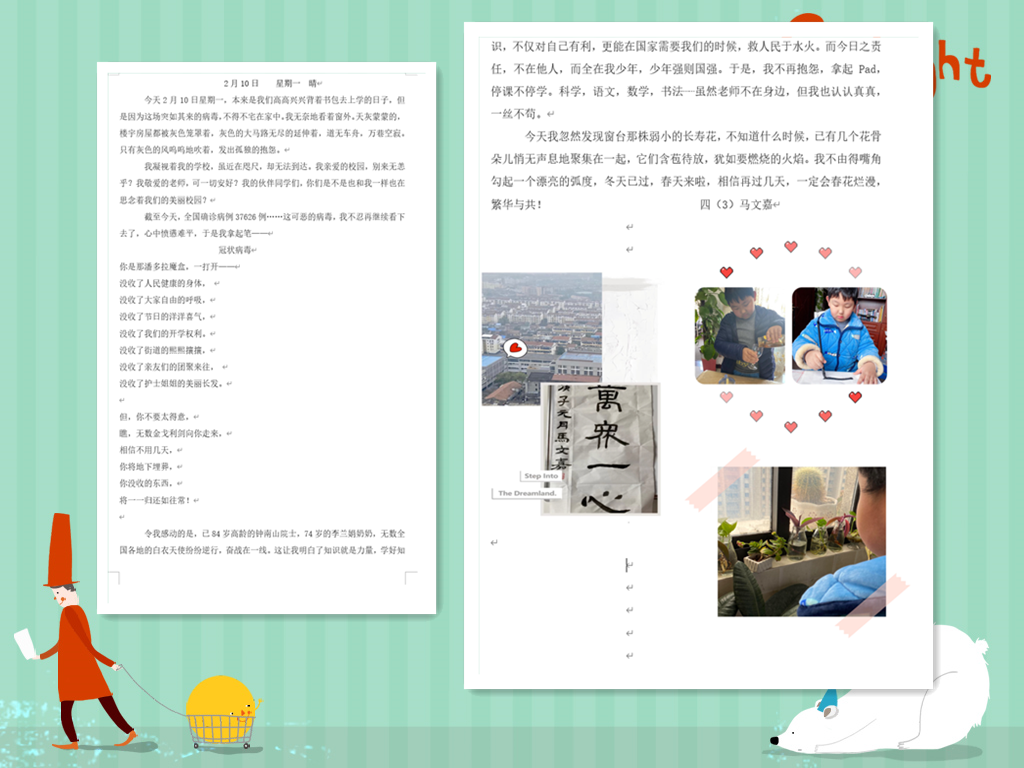The width and height of the screenshot is (1024, 768).
Task: Click the line "你是那潘多拉魔盒，一打开——"
Action: pyautogui.click(x=178, y=266)
